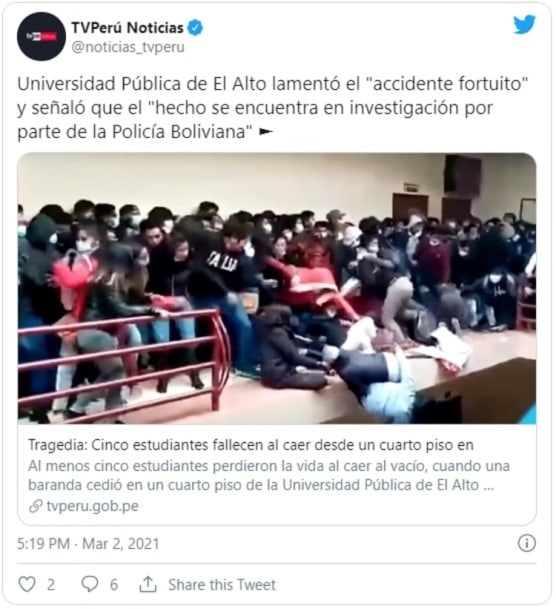This screenshot has height=609, width=556.
Task: Click the reply count number 6
Action: click(x=114, y=585)
